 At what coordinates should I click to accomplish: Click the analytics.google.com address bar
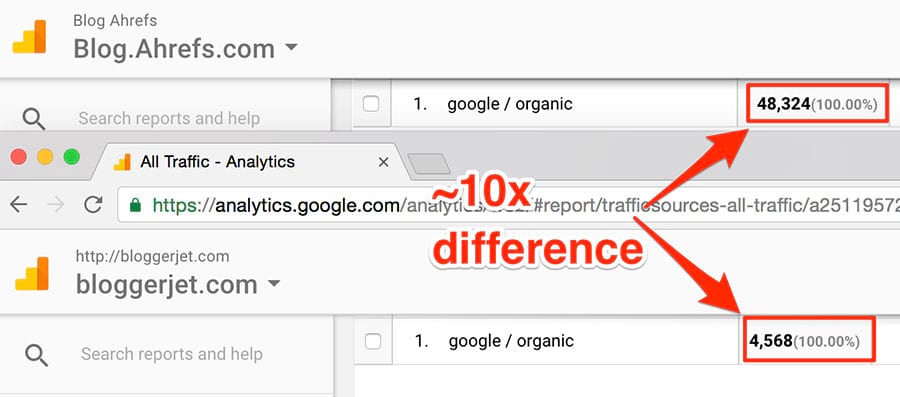pos(509,204)
